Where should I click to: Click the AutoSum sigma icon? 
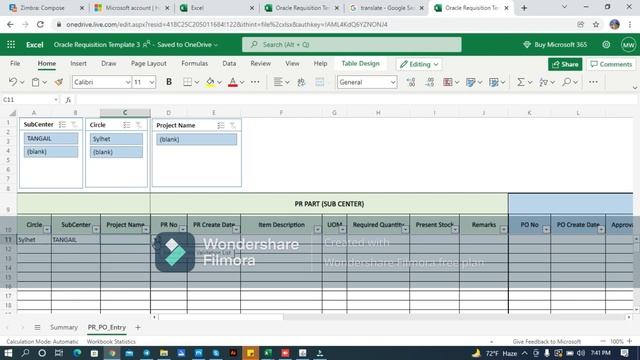[520, 82]
